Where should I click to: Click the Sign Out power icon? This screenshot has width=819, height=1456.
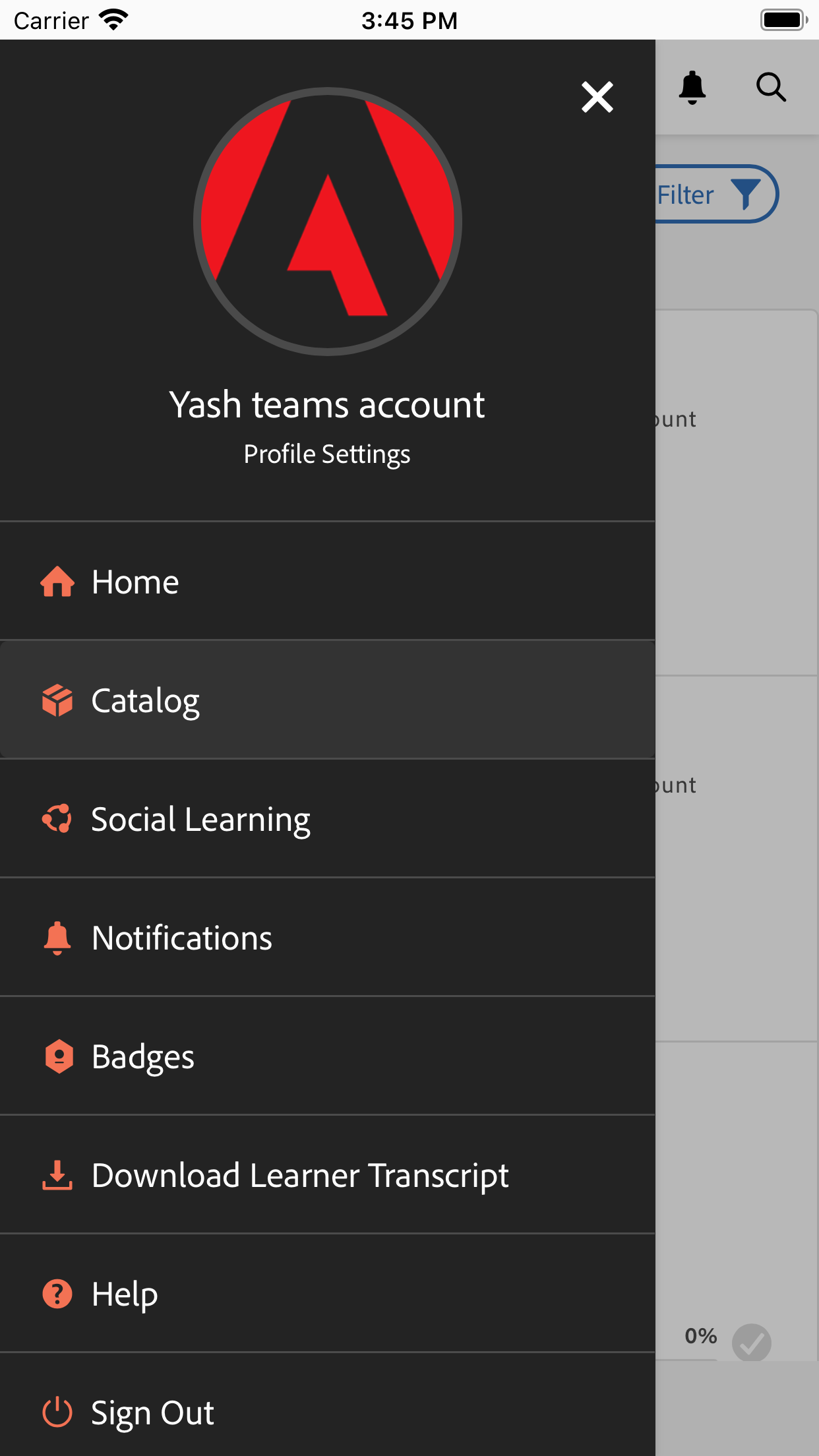tap(57, 1412)
